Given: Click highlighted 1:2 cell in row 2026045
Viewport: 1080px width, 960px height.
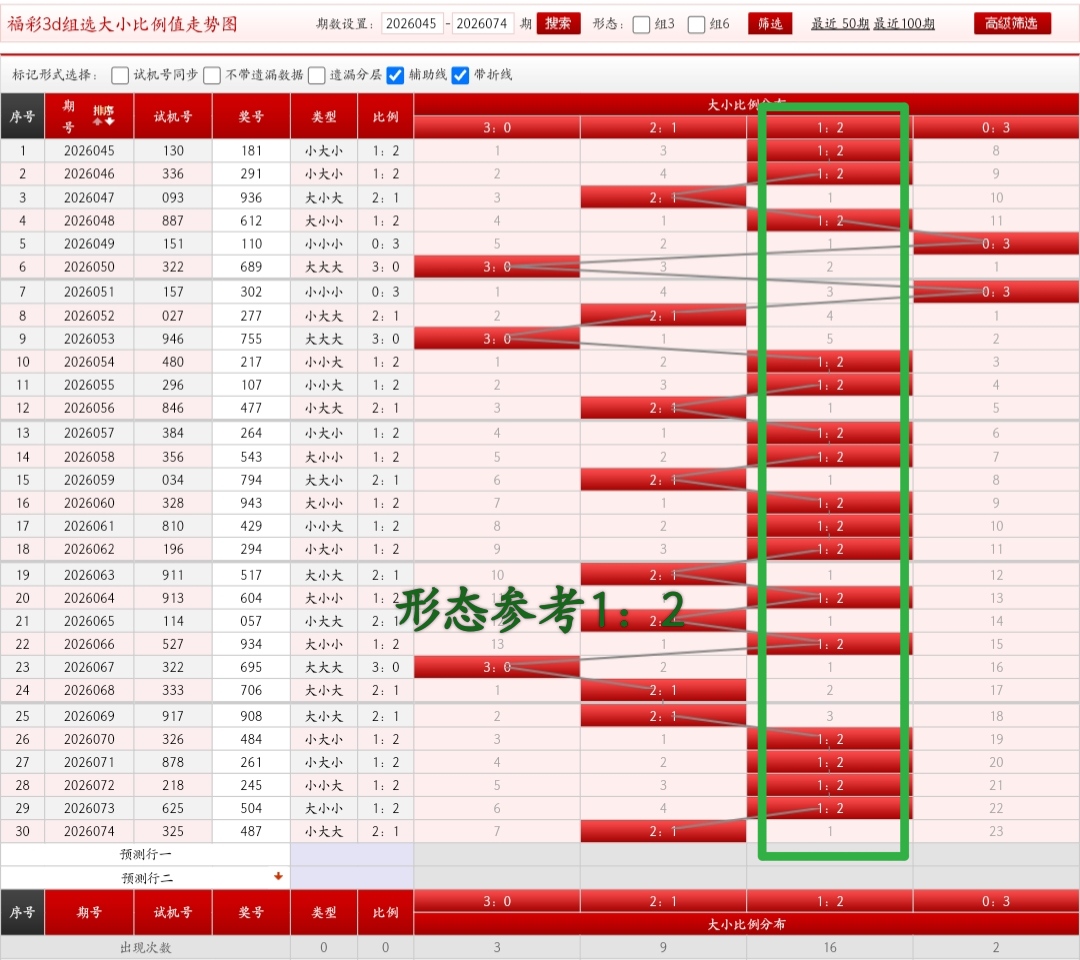Looking at the screenshot, I should coord(829,151).
